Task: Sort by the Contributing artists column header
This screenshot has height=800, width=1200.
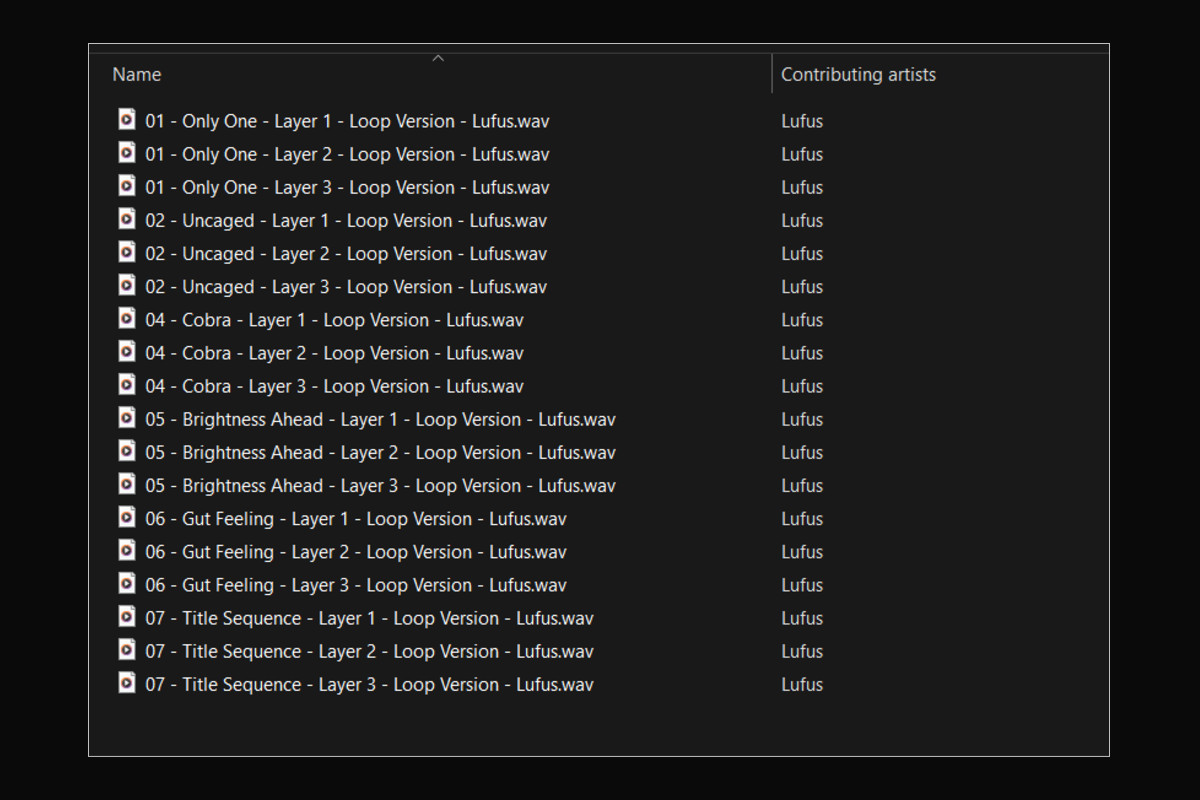Action: point(858,75)
